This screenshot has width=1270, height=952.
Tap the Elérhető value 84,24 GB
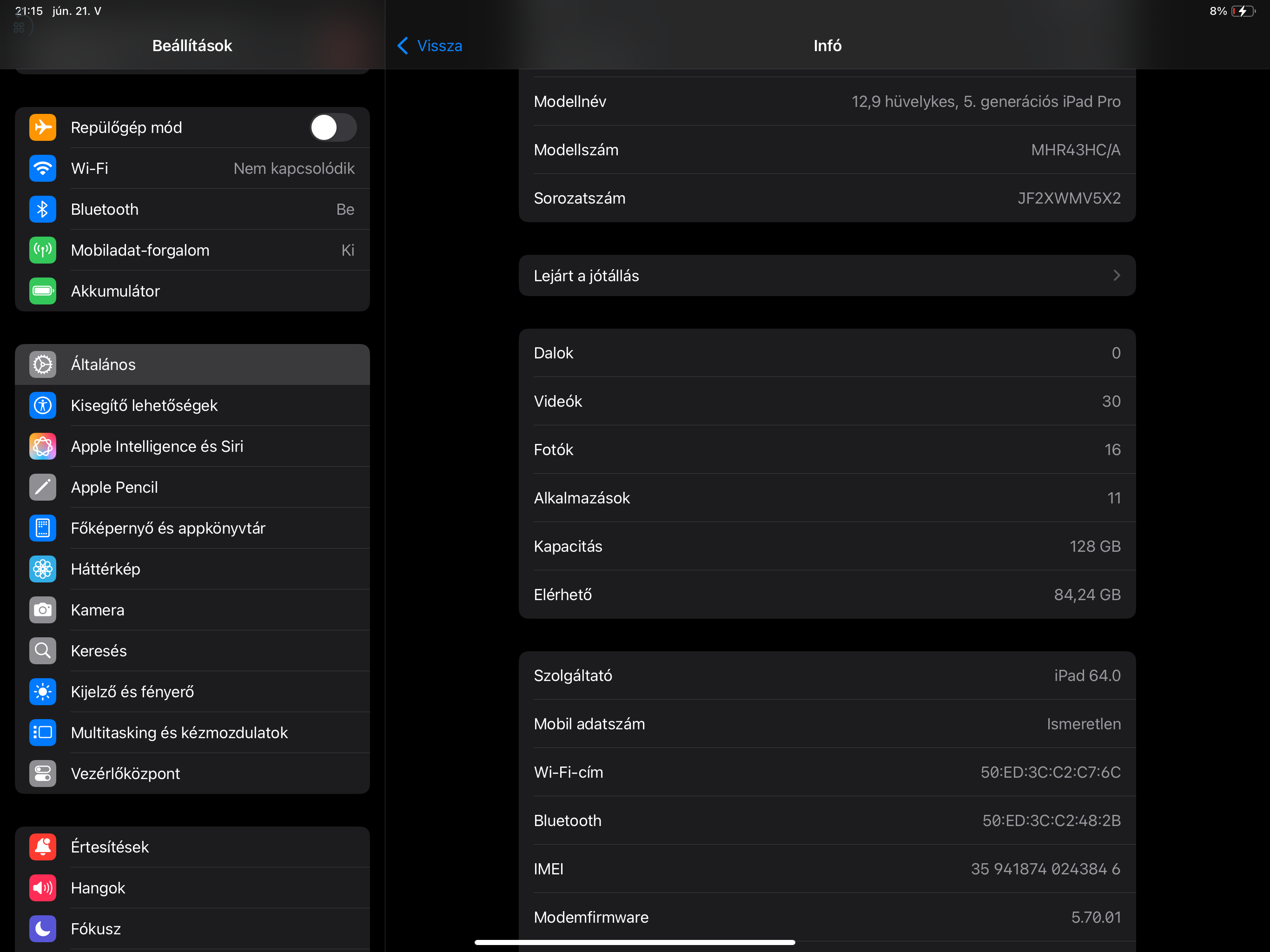pyautogui.click(x=1087, y=595)
